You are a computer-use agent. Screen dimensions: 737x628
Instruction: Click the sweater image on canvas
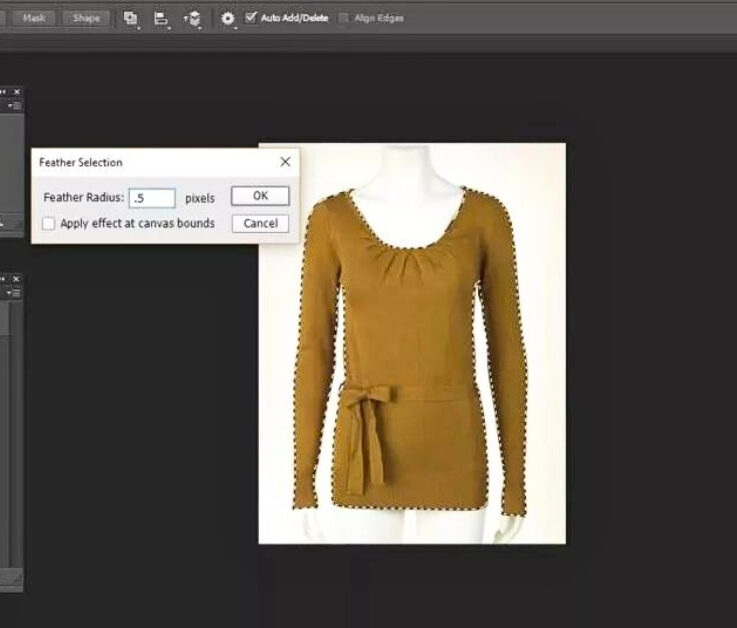click(412, 344)
